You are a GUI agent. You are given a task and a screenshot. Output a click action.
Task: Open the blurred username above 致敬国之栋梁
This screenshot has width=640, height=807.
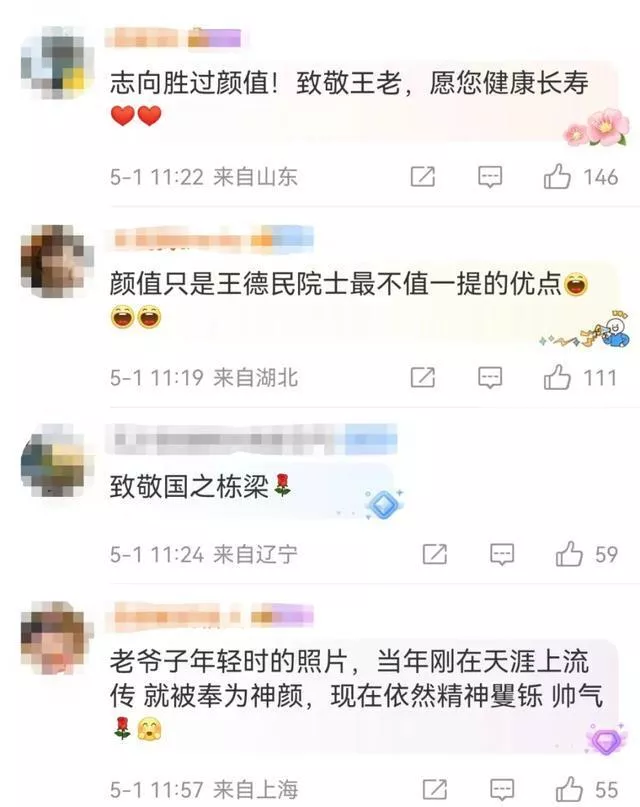click(x=252, y=440)
